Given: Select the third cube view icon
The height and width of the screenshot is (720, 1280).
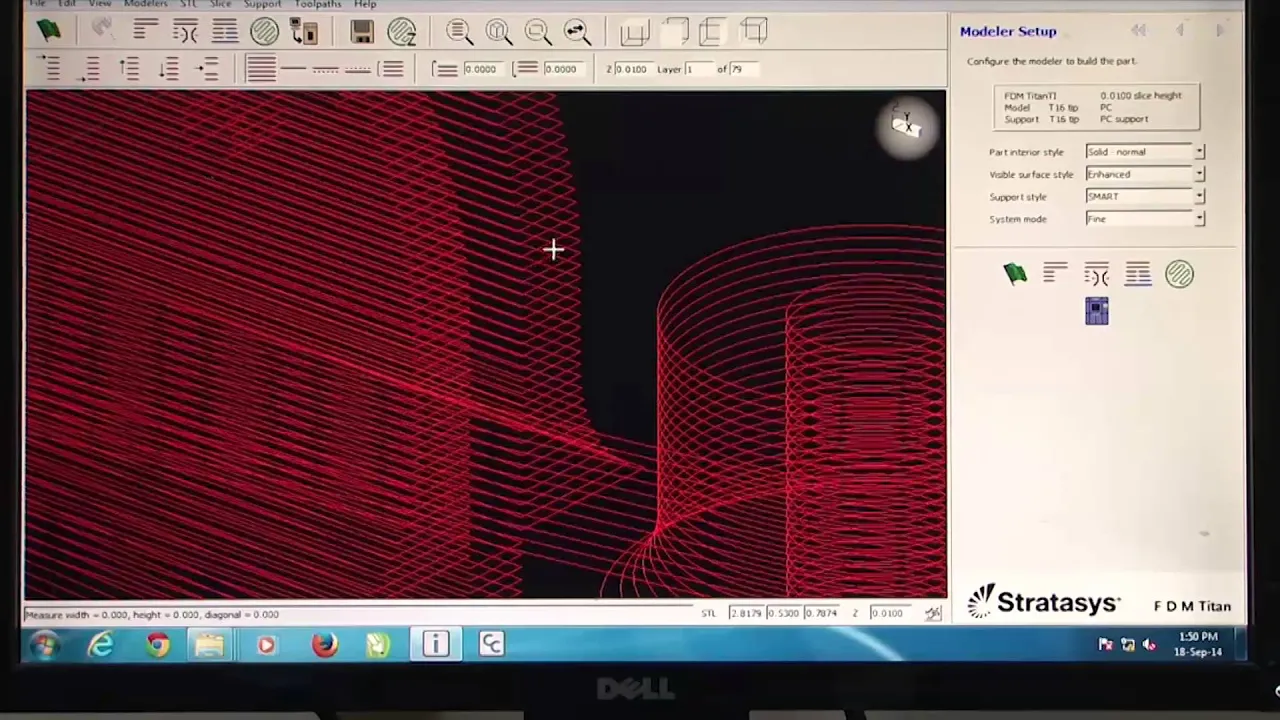Looking at the screenshot, I should point(713,32).
